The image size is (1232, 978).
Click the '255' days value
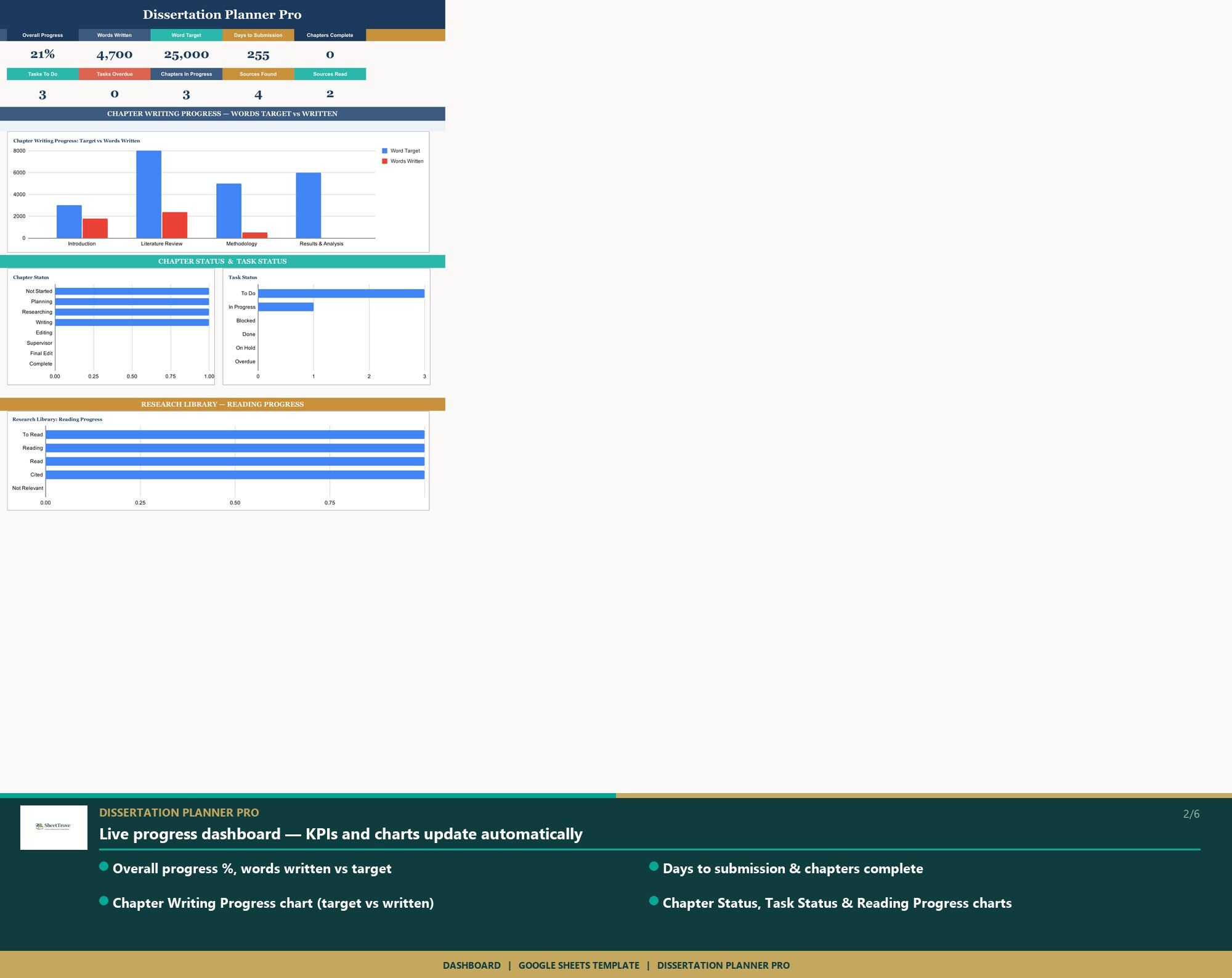(x=258, y=55)
